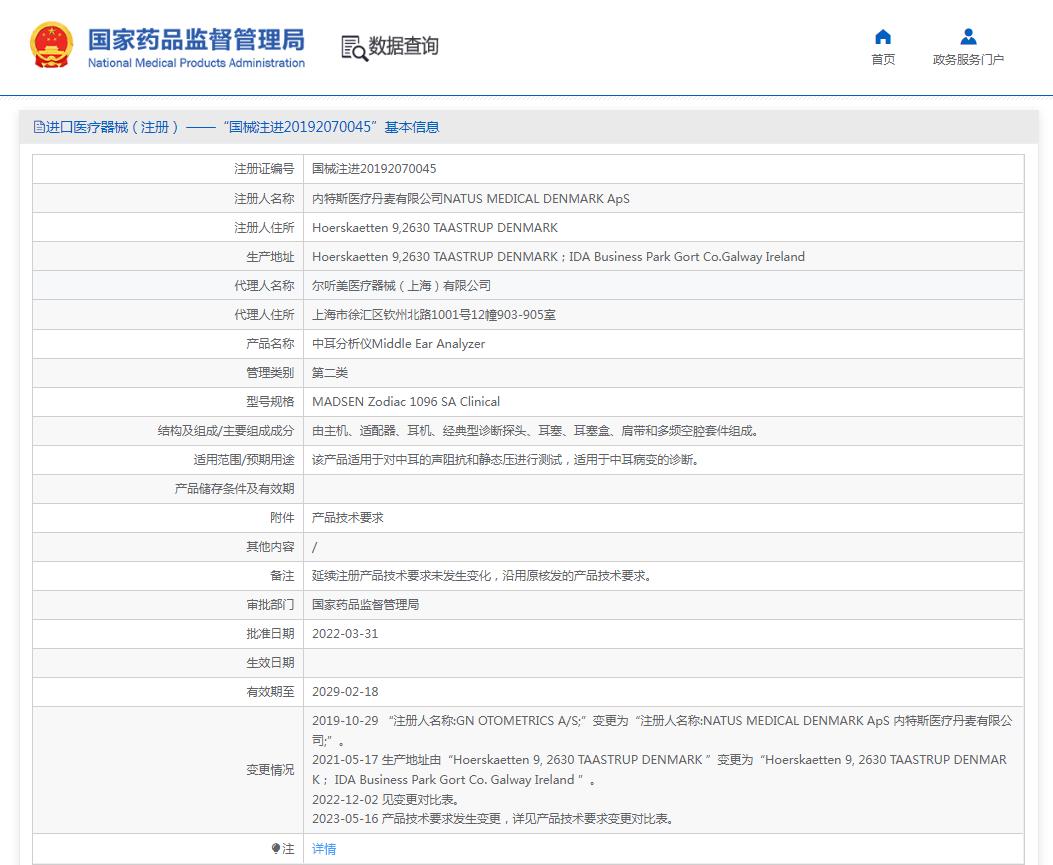Image resolution: width=1053 pixels, height=865 pixels.
Task: Click the 代理人住所 上海市徐汇区 address
Action: (433, 314)
